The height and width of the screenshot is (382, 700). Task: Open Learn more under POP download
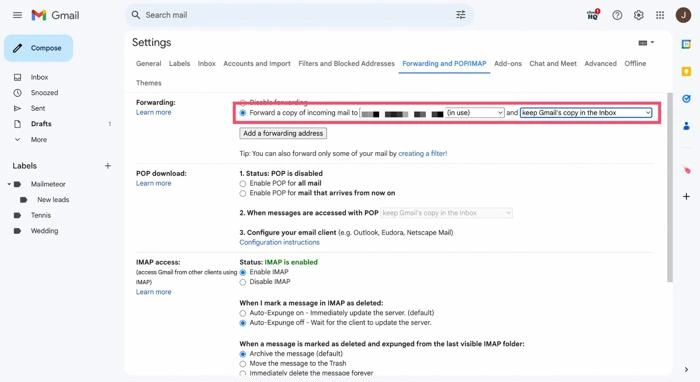[x=154, y=183]
